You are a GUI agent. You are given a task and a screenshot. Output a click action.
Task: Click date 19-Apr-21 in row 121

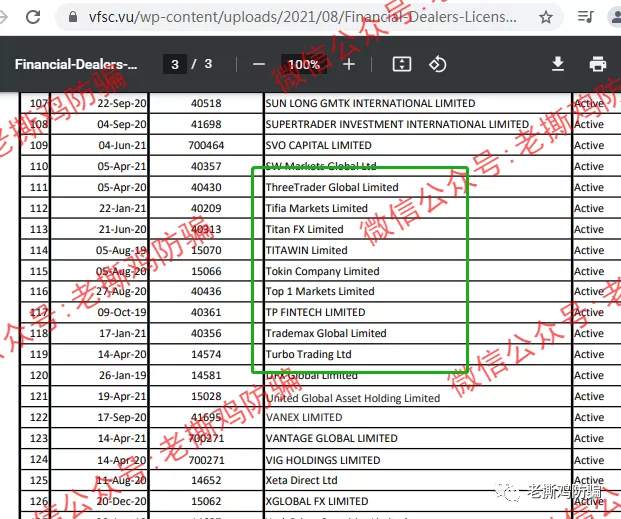tap(122, 397)
